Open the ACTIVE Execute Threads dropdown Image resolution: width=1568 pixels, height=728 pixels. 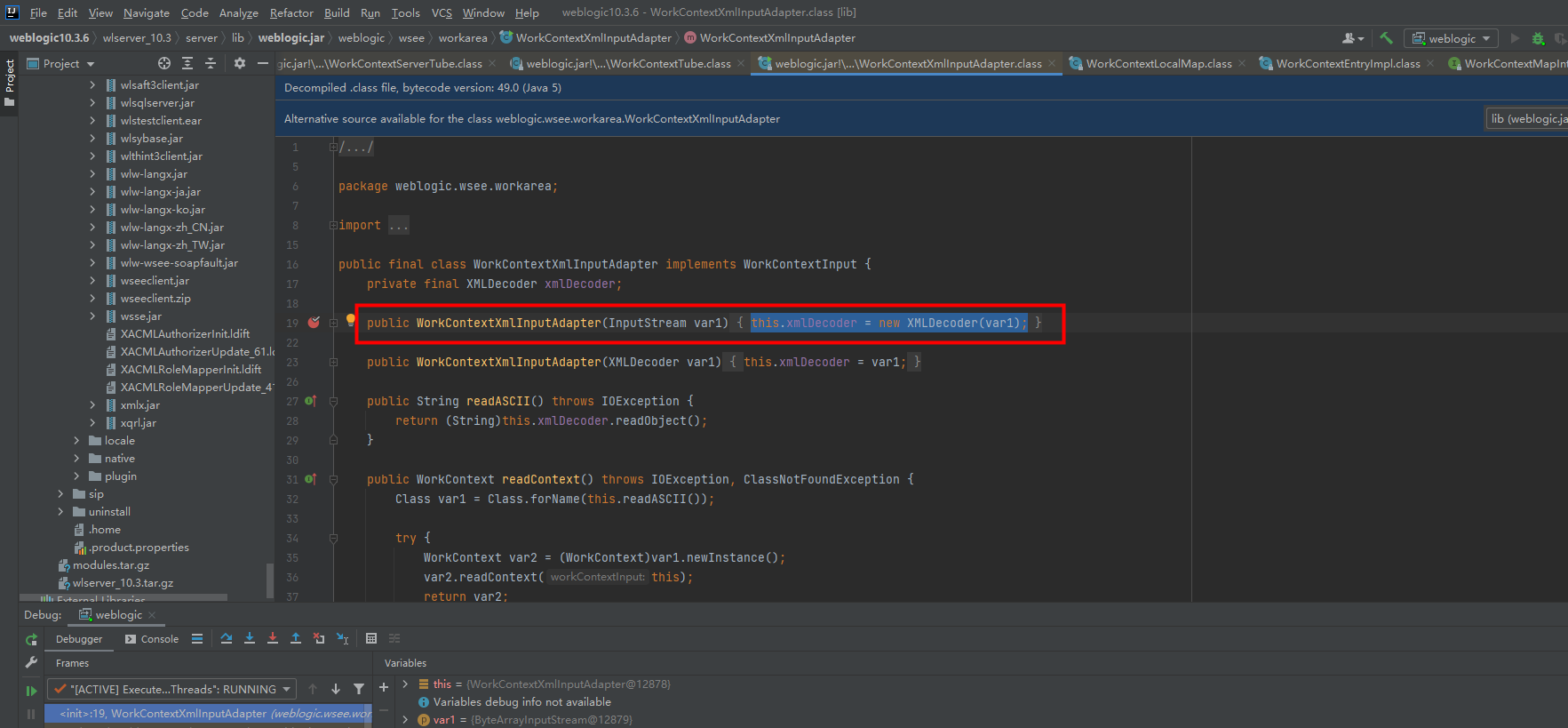pyautogui.click(x=171, y=689)
